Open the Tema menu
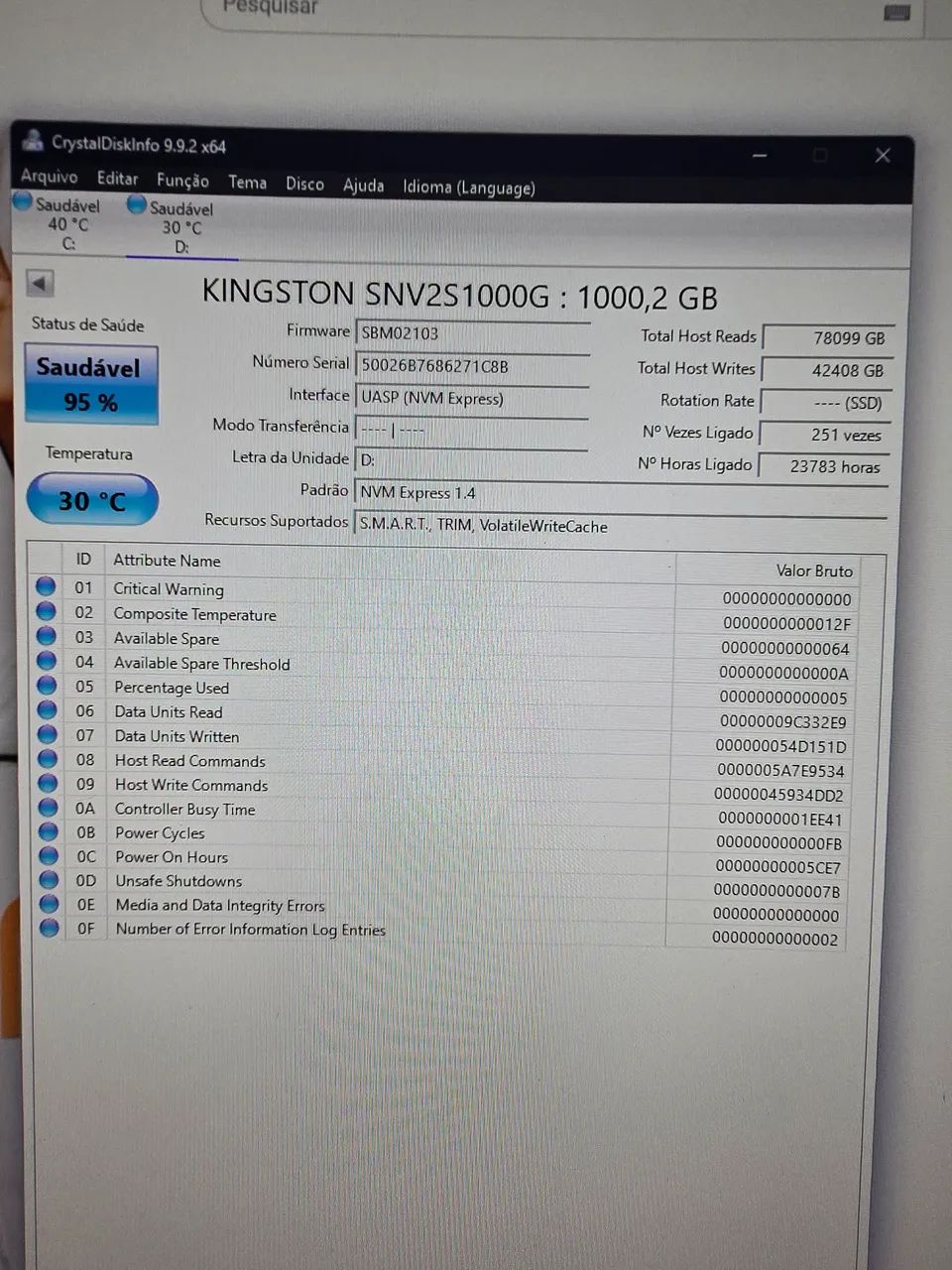 [x=247, y=183]
